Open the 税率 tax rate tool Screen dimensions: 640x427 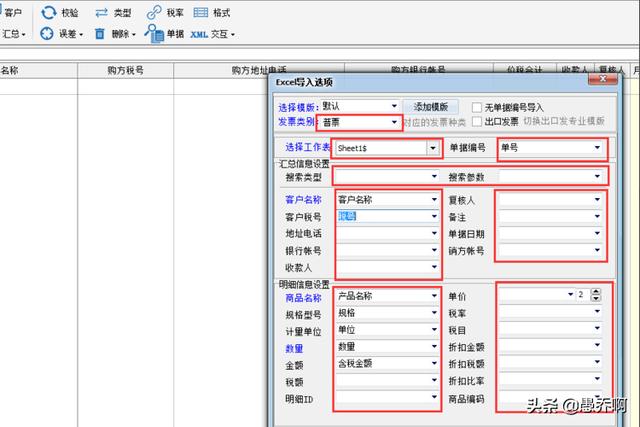(x=154, y=12)
